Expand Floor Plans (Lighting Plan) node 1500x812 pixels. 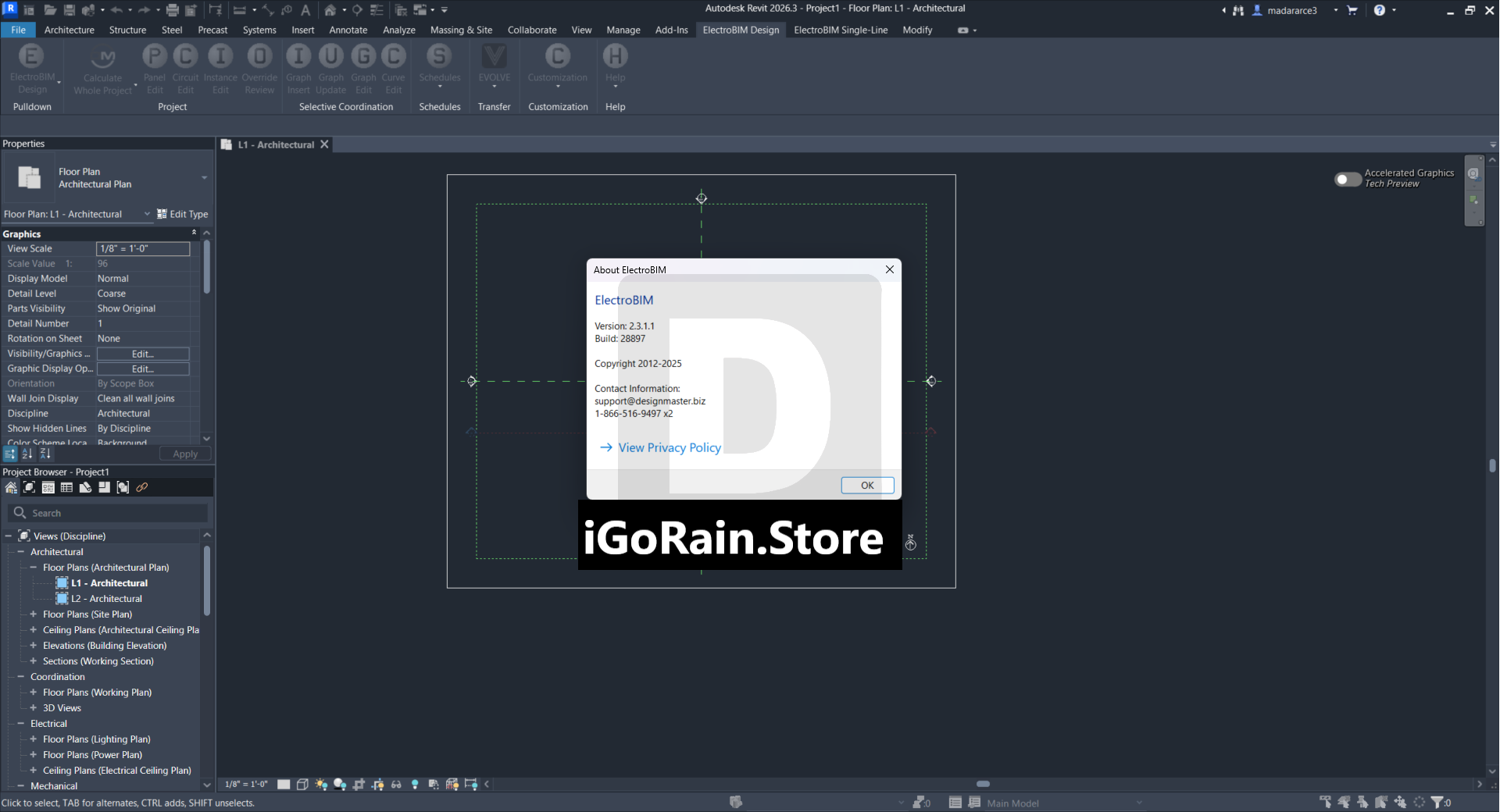click(x=34, y=739)
